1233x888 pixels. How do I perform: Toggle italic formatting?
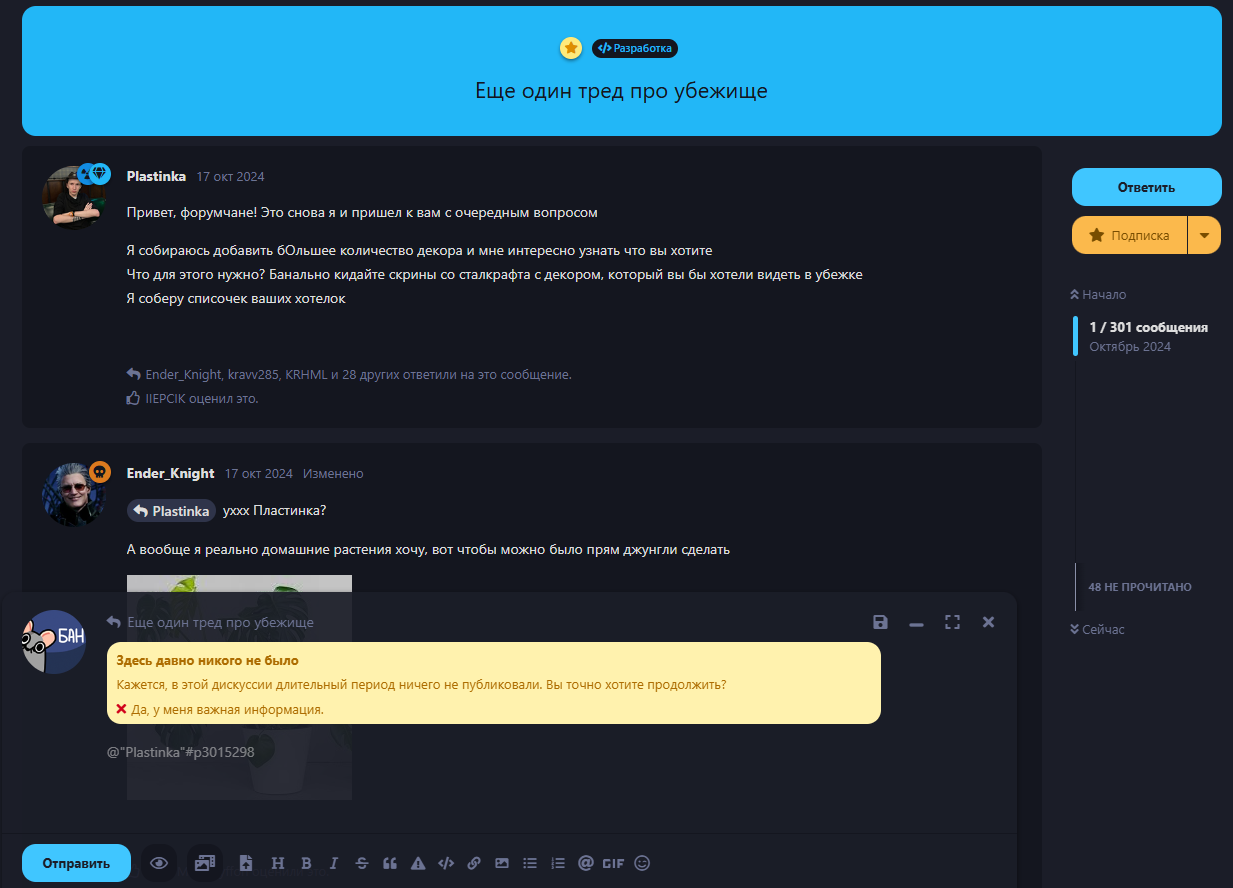[x=334, y=863]
